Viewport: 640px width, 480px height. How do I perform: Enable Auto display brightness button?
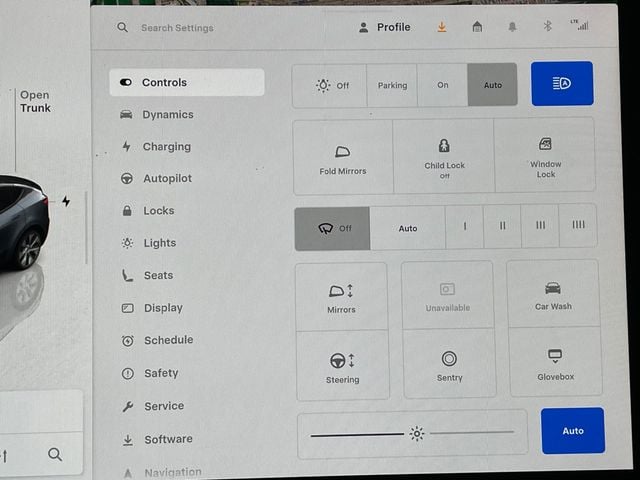click(x=572, y=431)
